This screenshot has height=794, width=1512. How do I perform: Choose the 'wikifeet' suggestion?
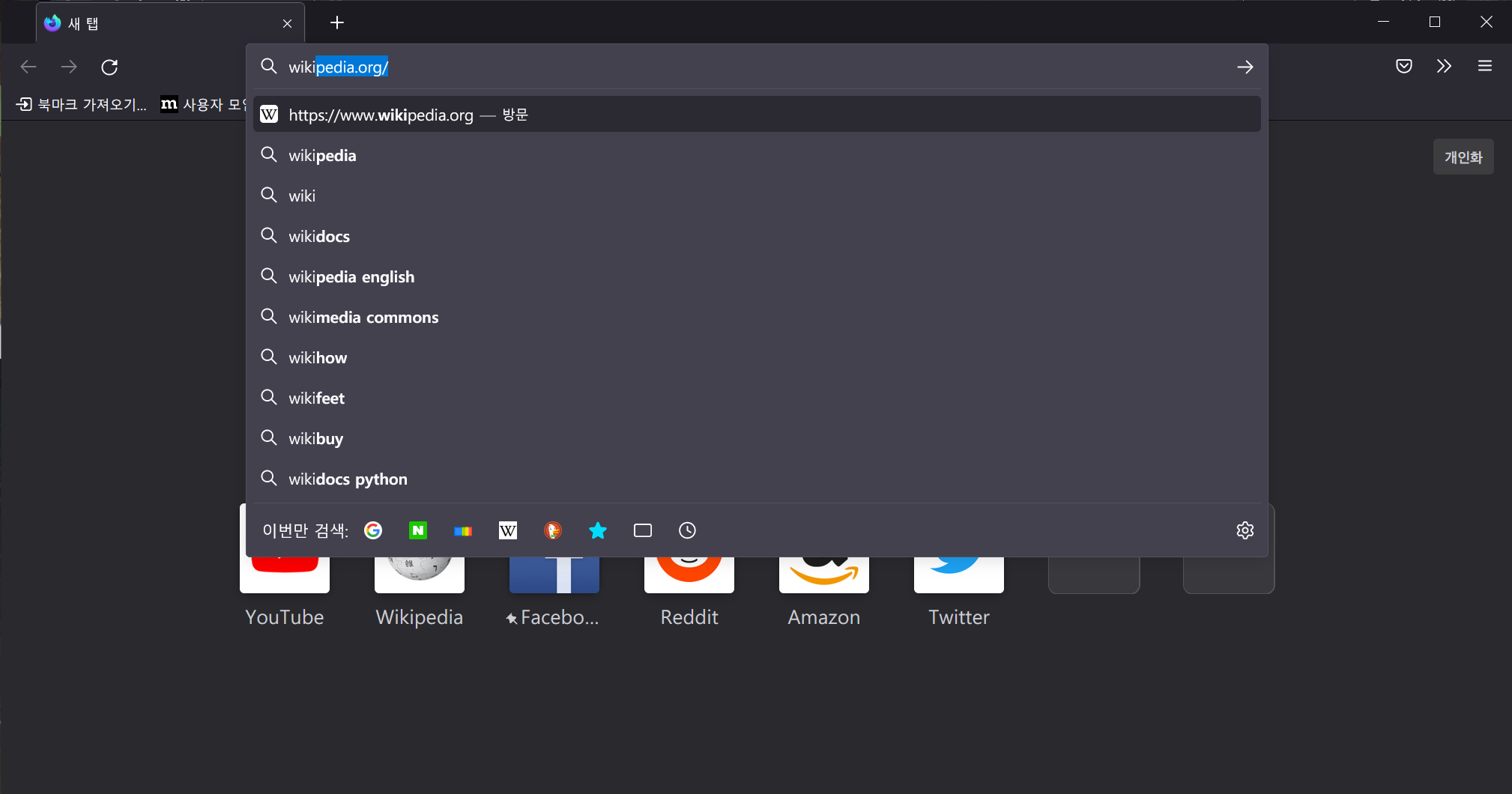click(x=757, y=398)
